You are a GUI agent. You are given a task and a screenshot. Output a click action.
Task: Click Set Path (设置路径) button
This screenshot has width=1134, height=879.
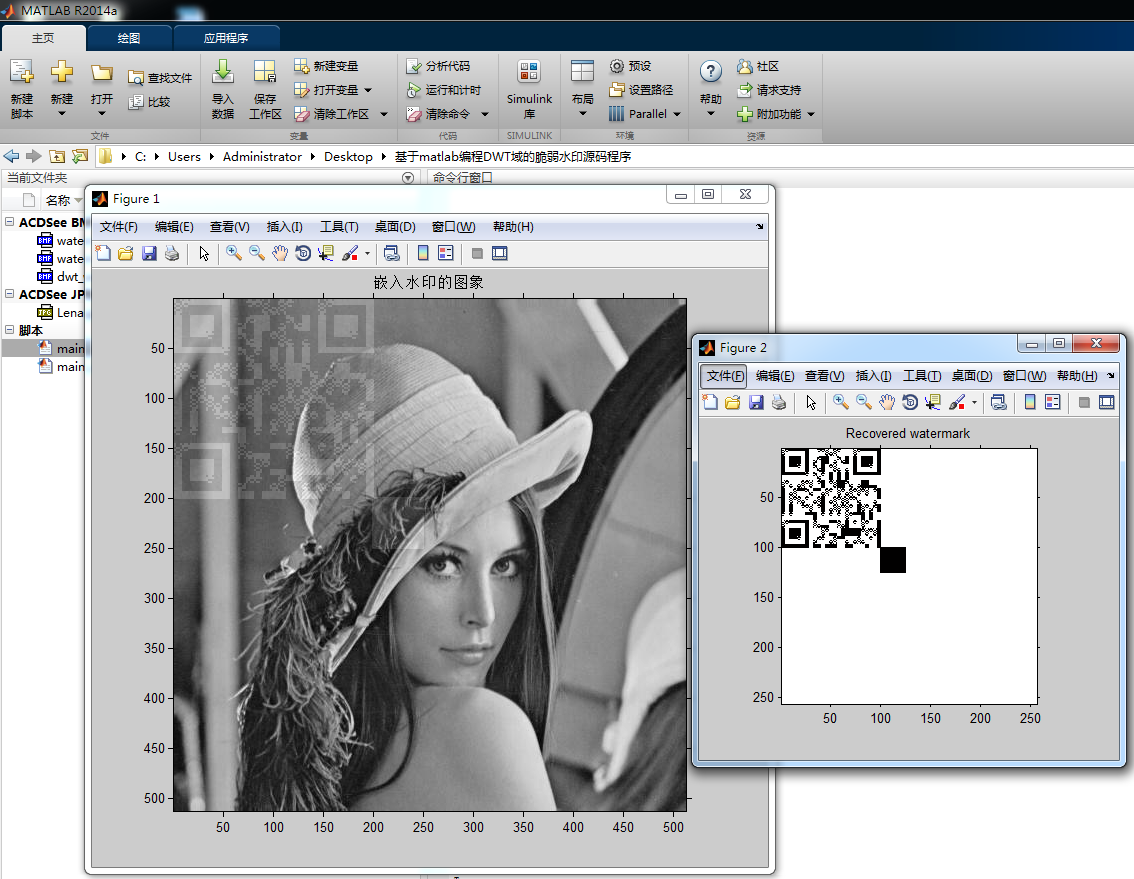pos(641,90)
